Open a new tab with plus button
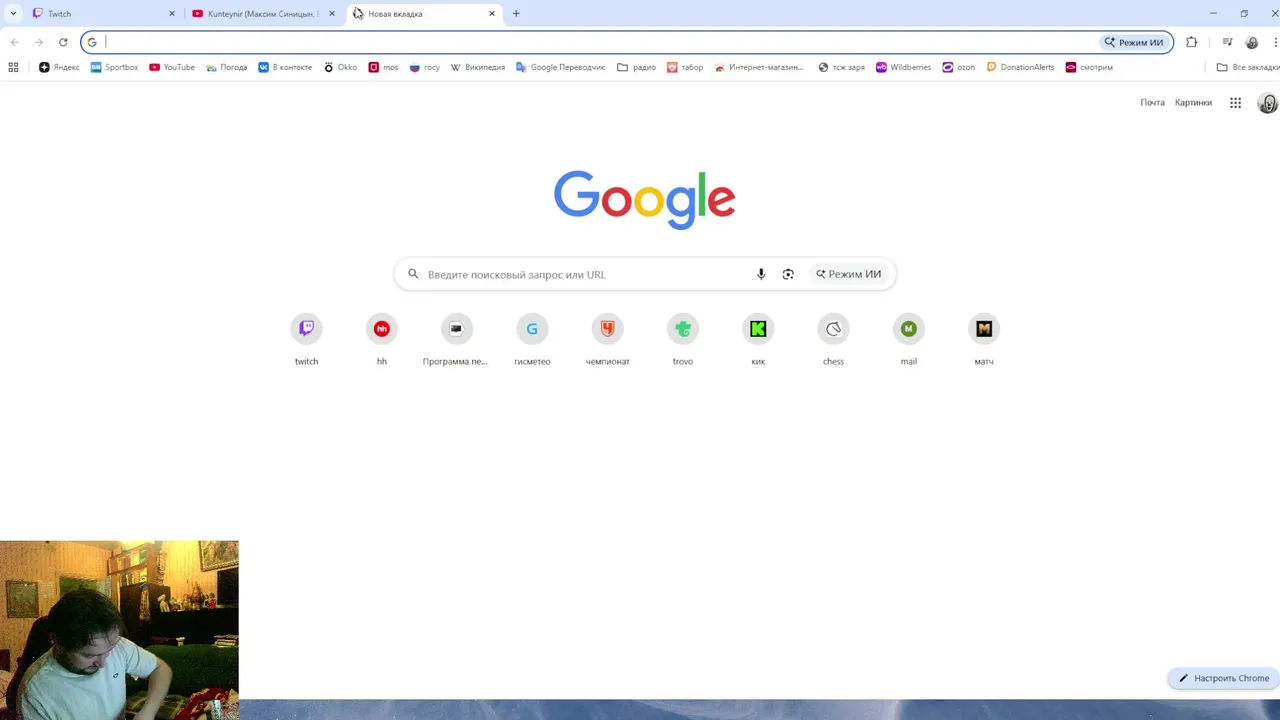Screen dimensions: 1280x720 tap(516, 14)
